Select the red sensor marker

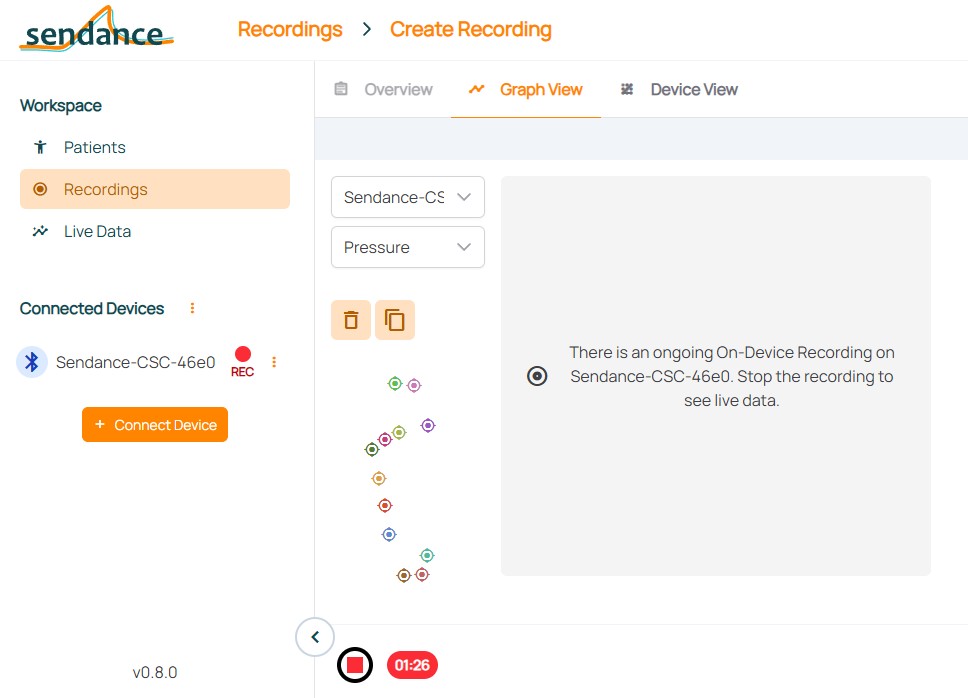(385, 505)
